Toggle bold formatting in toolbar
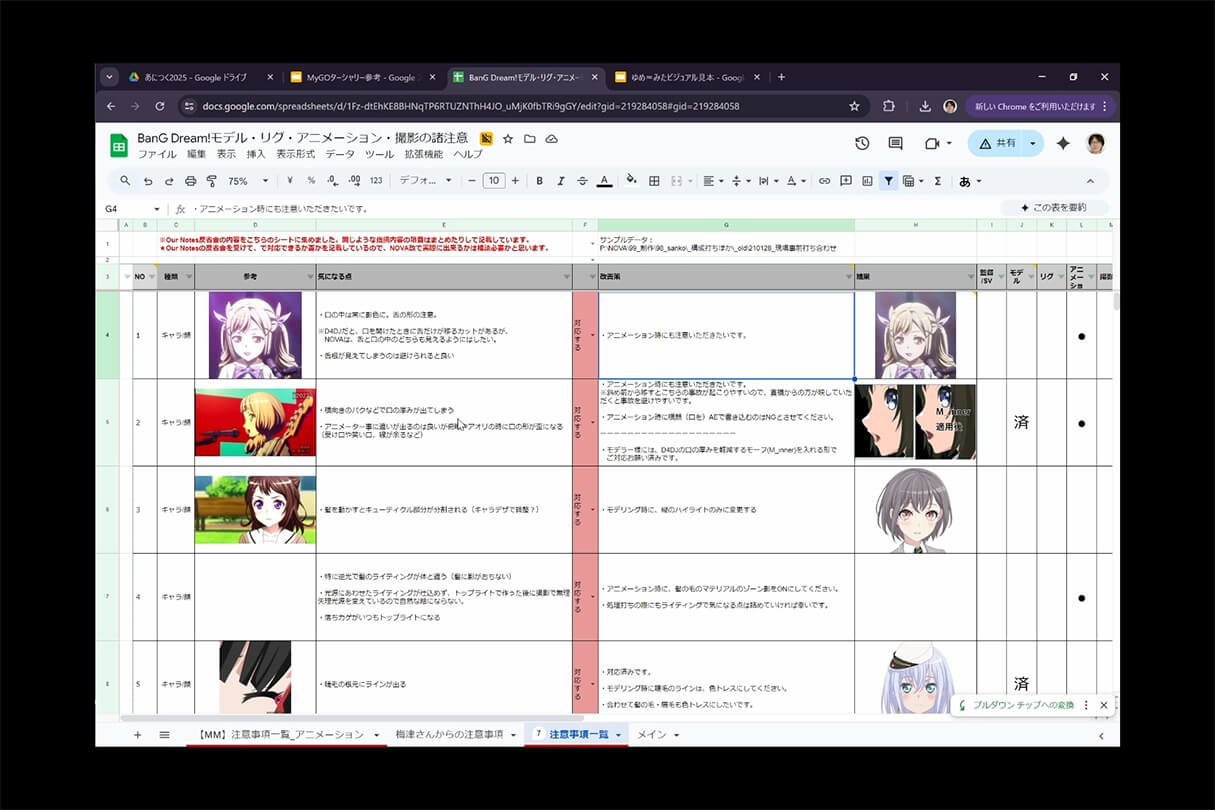The image size is (1215, 810). (539, 181)
